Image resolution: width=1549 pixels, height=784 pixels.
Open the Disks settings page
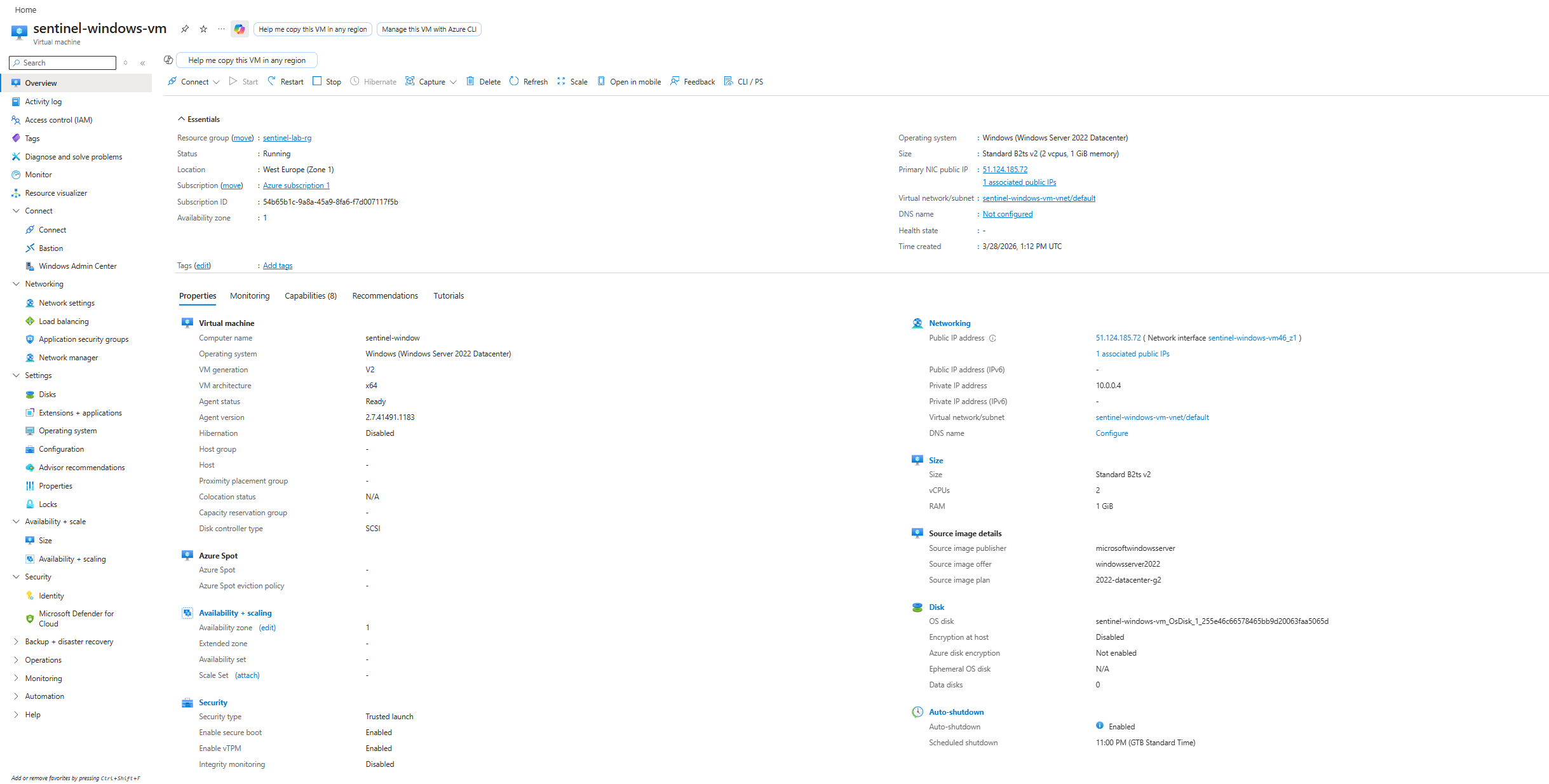47,394
